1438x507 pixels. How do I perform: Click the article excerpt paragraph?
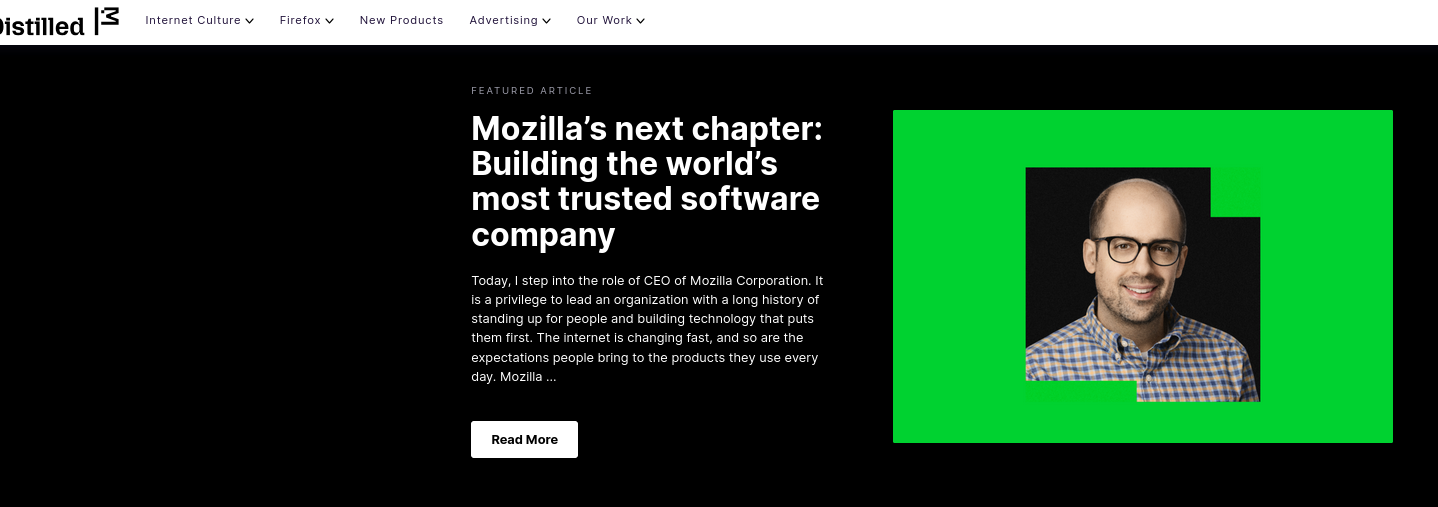click(646, 329)
